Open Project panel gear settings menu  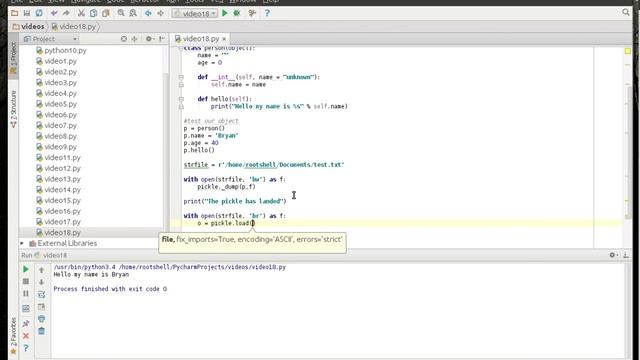click(149, 39)
